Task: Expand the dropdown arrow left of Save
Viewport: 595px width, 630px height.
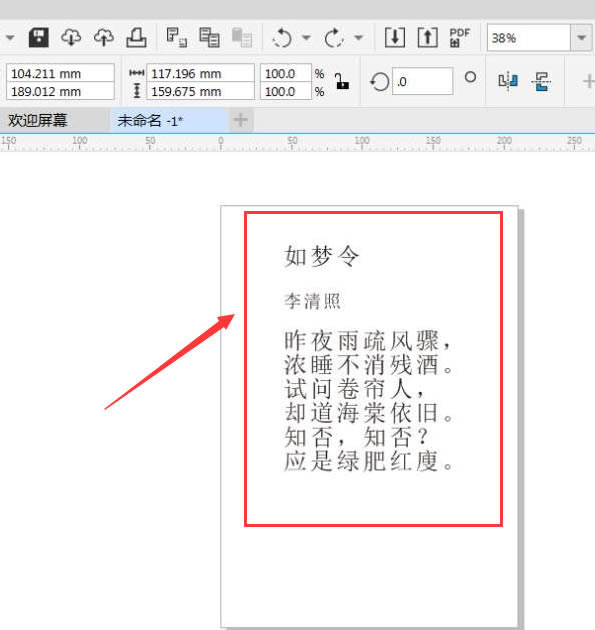Action: (x=10, y=38)
